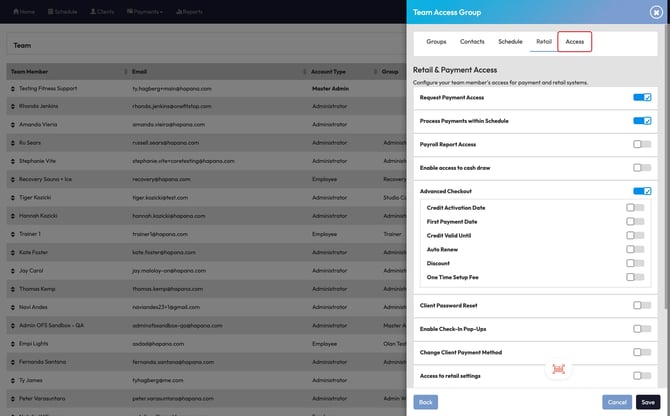Toggle Advanced Checkout switch off
This screenshot has height=416, width=670.
click(642, 191)
